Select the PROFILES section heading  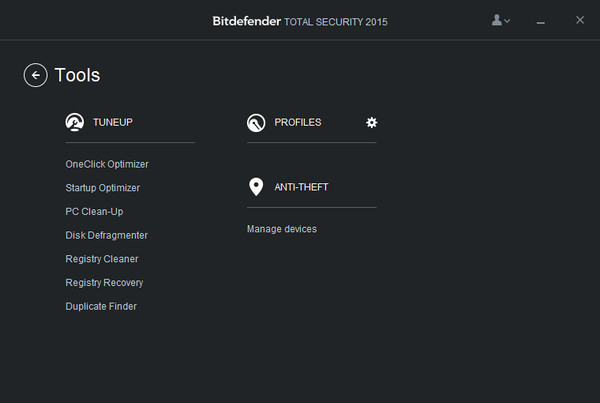pyautogui.click(x=298, y=122)
